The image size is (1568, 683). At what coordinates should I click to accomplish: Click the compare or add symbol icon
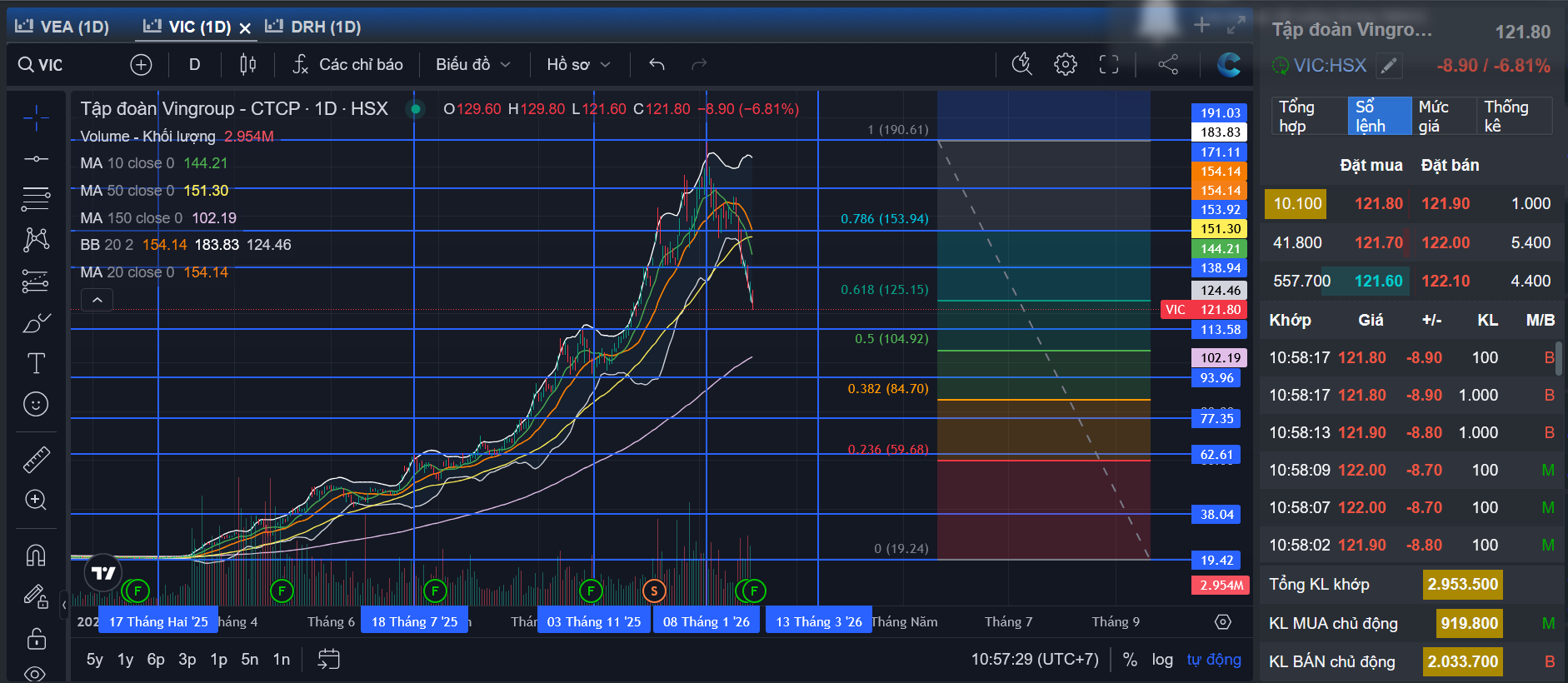point(141,64)
